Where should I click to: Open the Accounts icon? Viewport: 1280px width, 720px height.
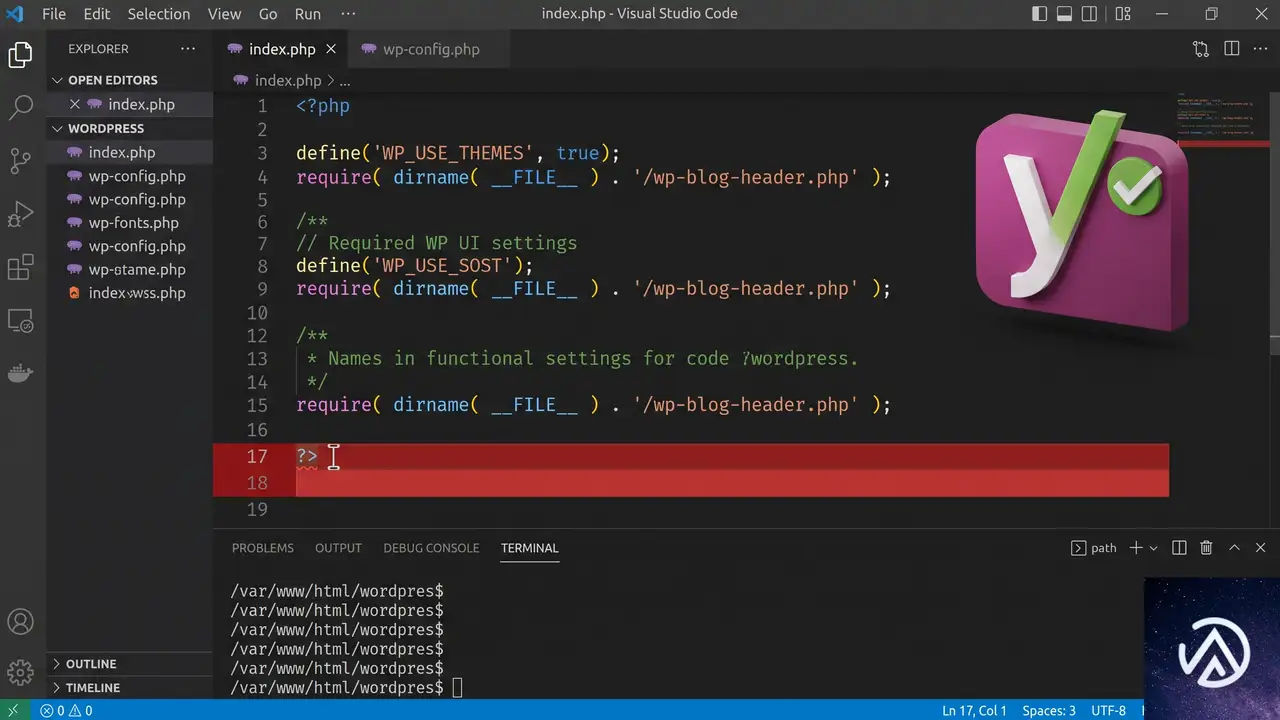(21, 621)
